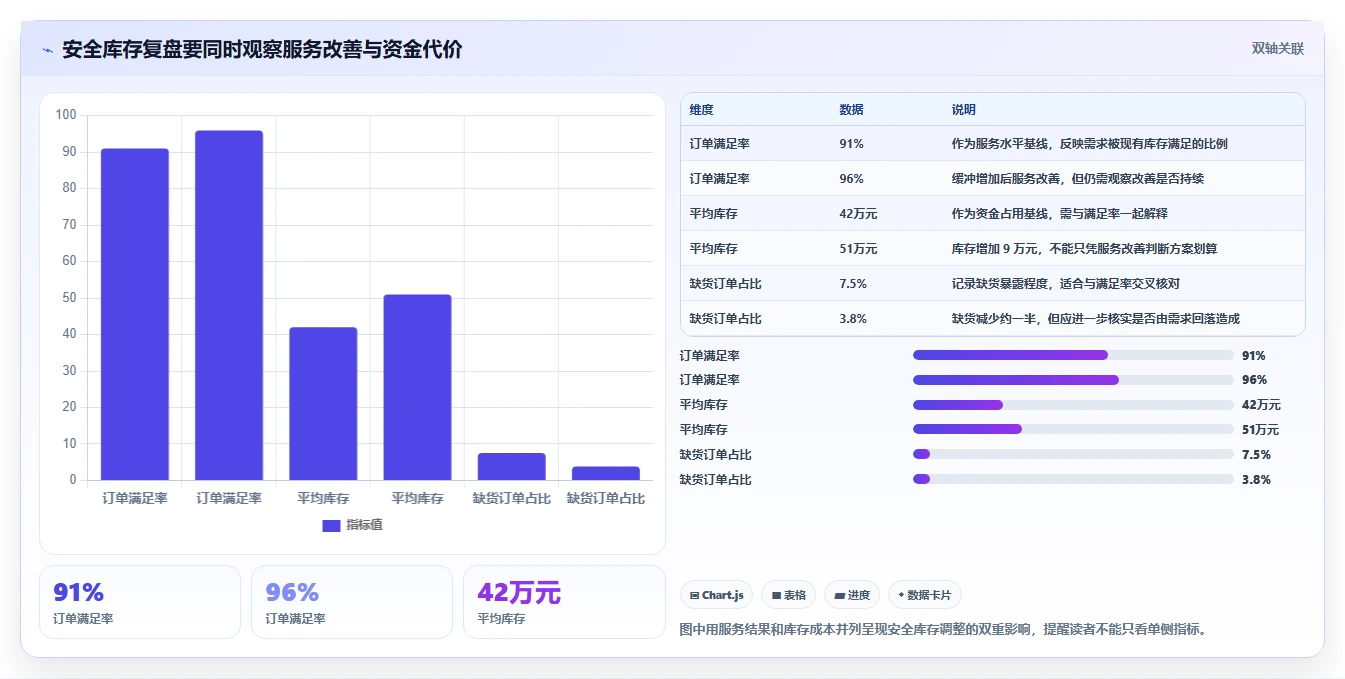This screenshot has height=679, width=1345.
Task: Click the 平均库存 chart bar at 51
Action: point(417,387)
